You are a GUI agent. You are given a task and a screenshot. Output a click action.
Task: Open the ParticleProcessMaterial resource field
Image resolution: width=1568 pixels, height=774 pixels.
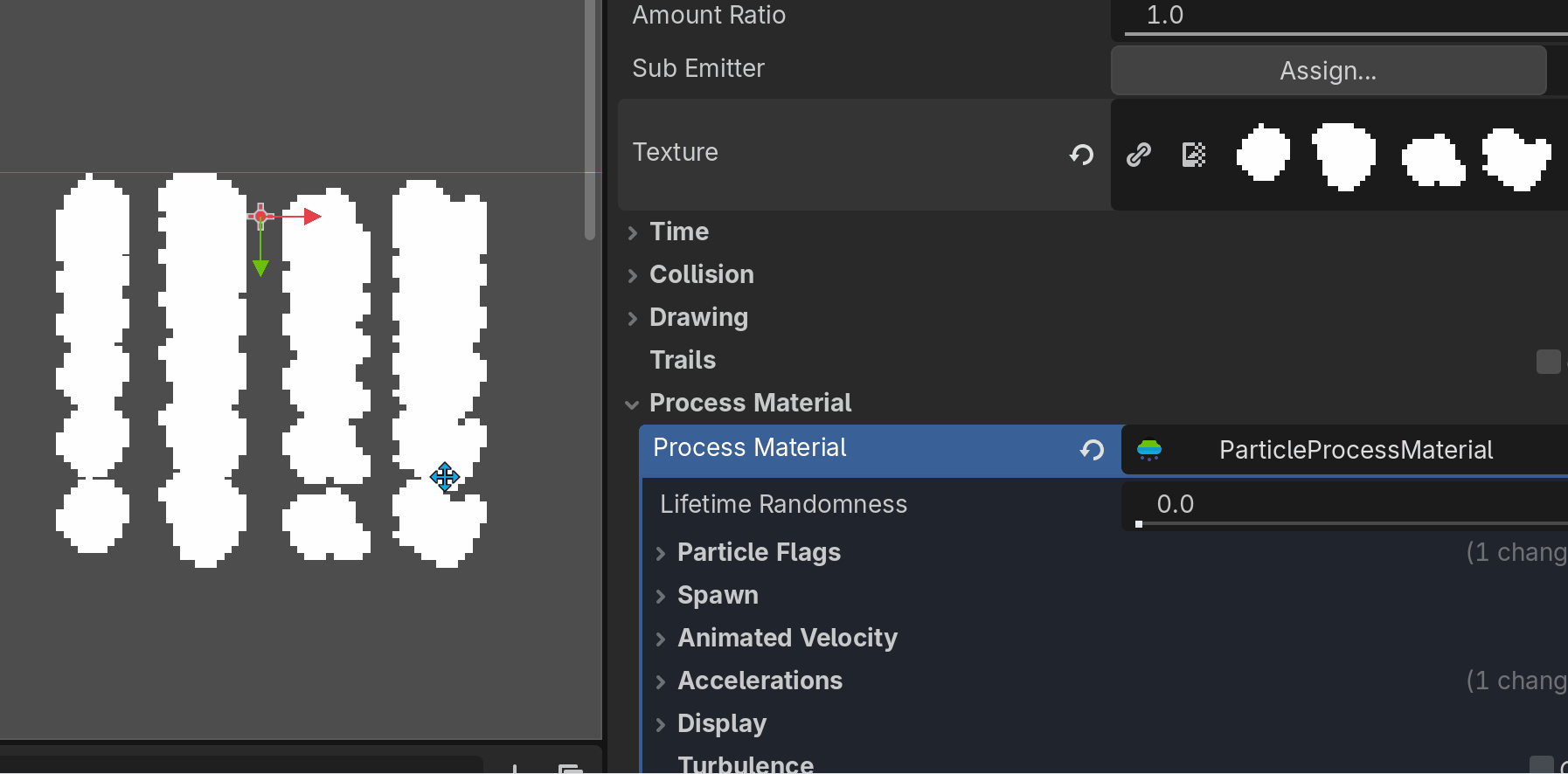[x=1346, y=450]
